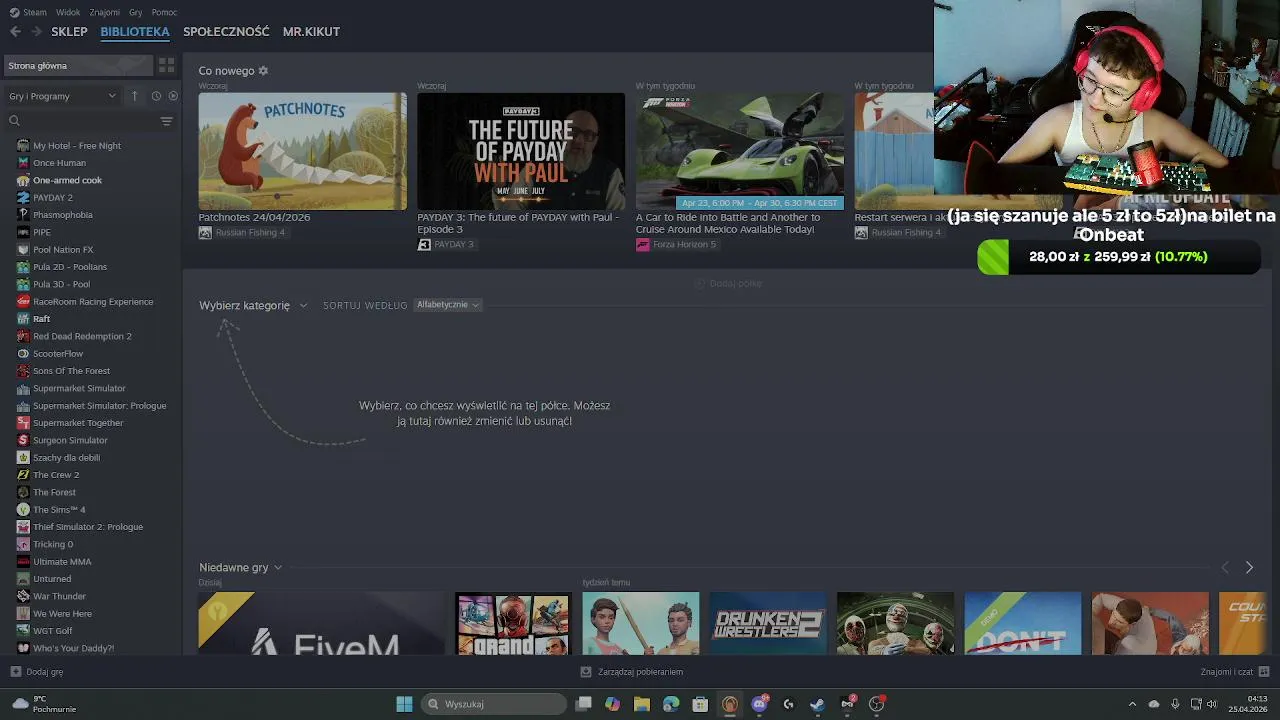Toggle the ready-to-play filter icon
Viewport: 1280px width, 720px height.
(173, 96)
